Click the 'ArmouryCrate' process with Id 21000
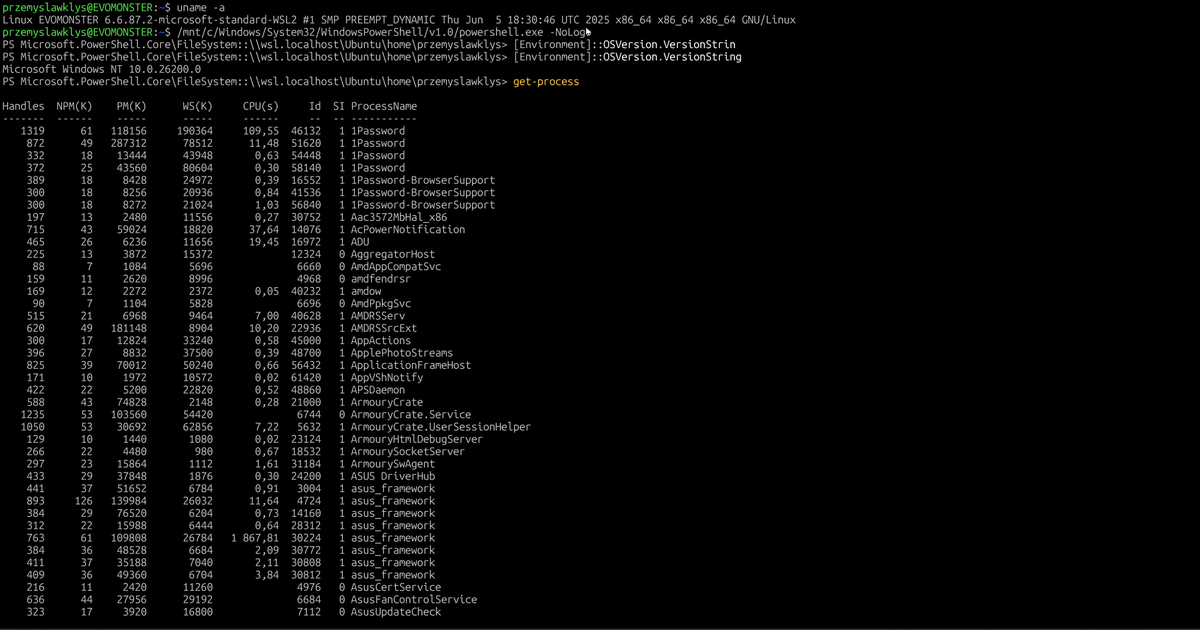The height and width of the screenshot is (630, 1200). coord(387,402)
